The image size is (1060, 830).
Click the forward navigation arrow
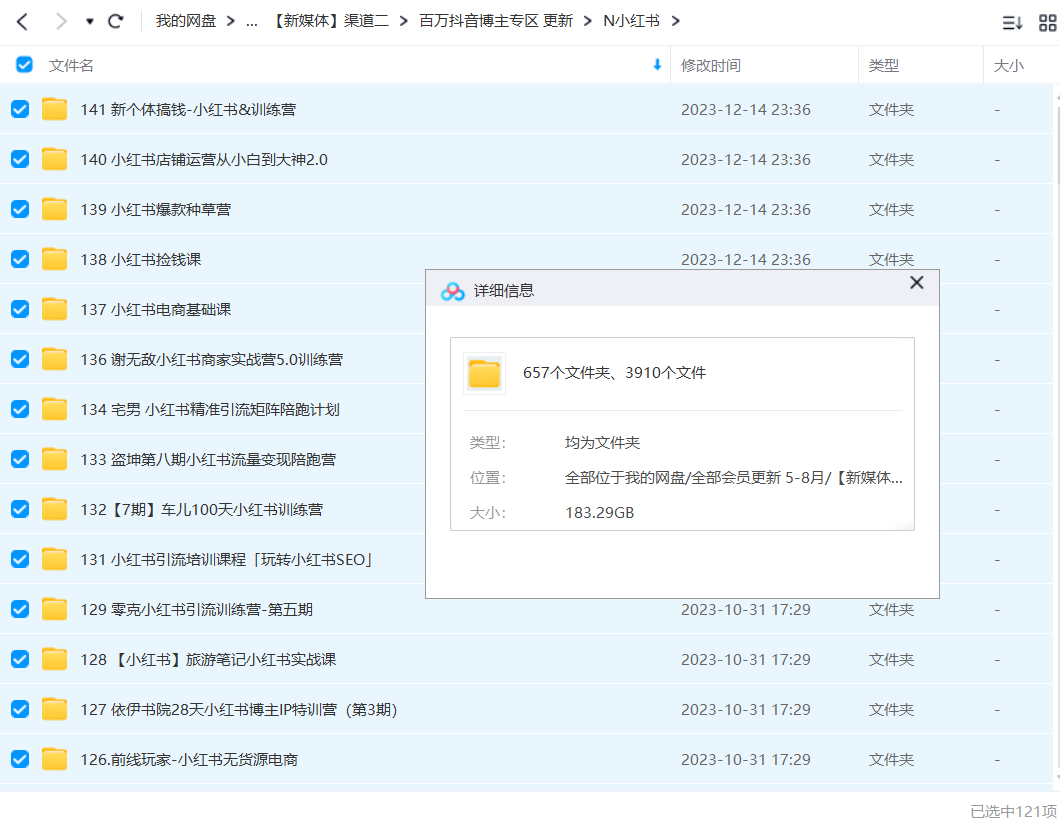pos(61,21)
